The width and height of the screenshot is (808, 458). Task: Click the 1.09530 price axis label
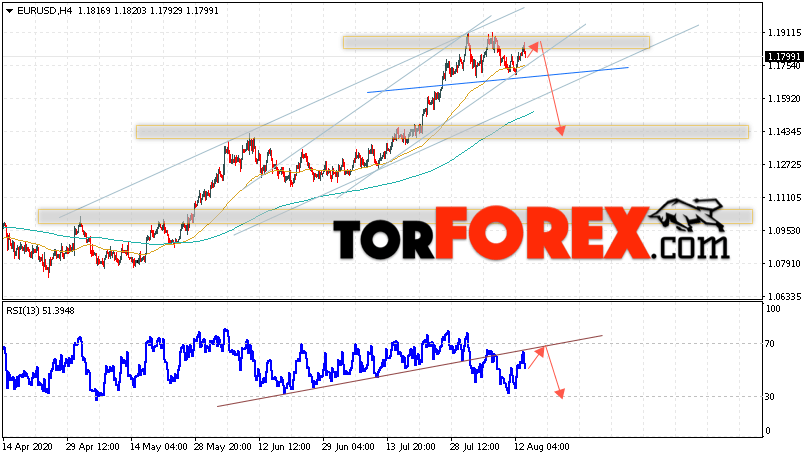click(x=784, y=231)
